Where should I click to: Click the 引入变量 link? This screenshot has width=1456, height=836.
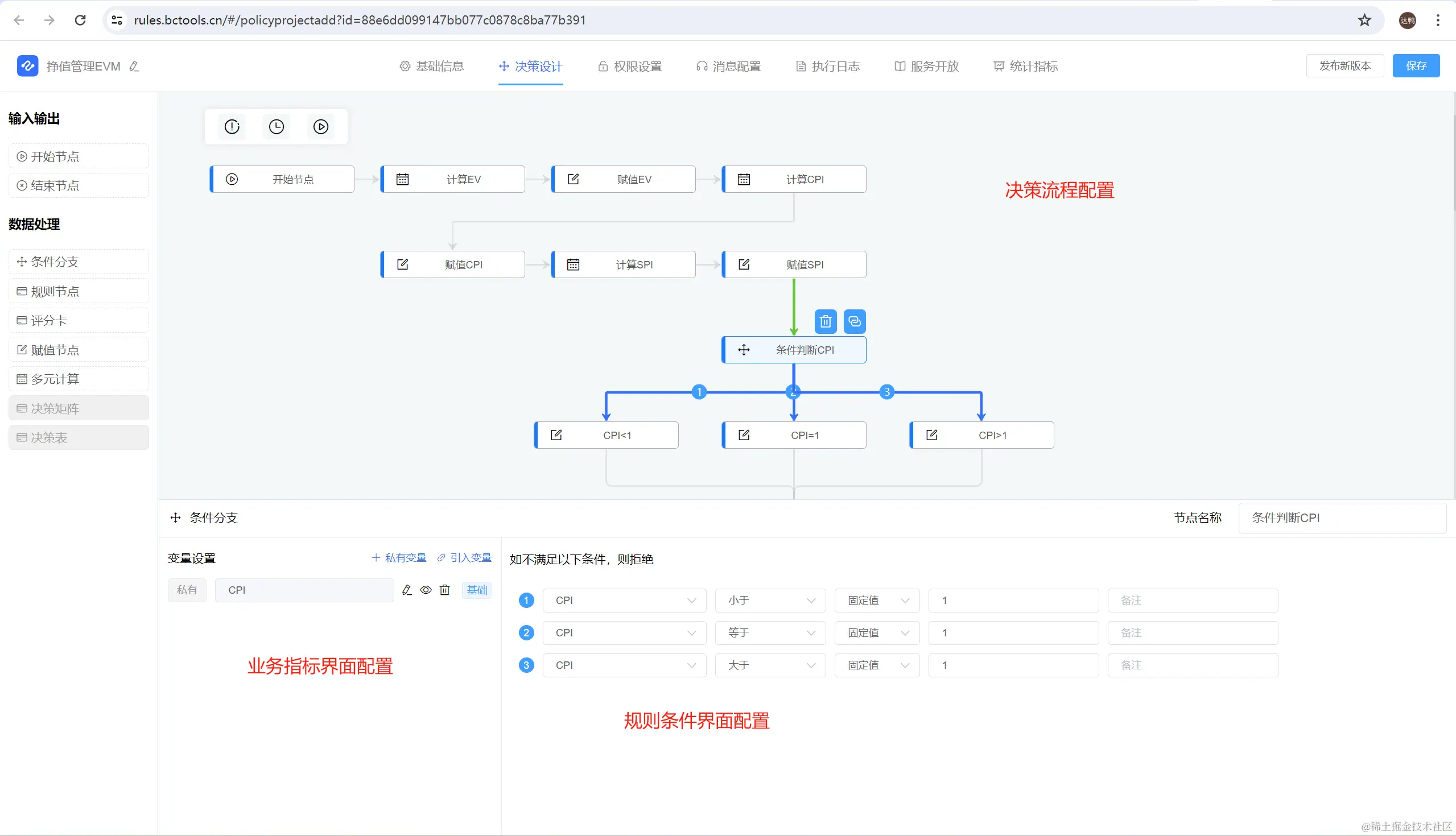[x=464, y=558]
